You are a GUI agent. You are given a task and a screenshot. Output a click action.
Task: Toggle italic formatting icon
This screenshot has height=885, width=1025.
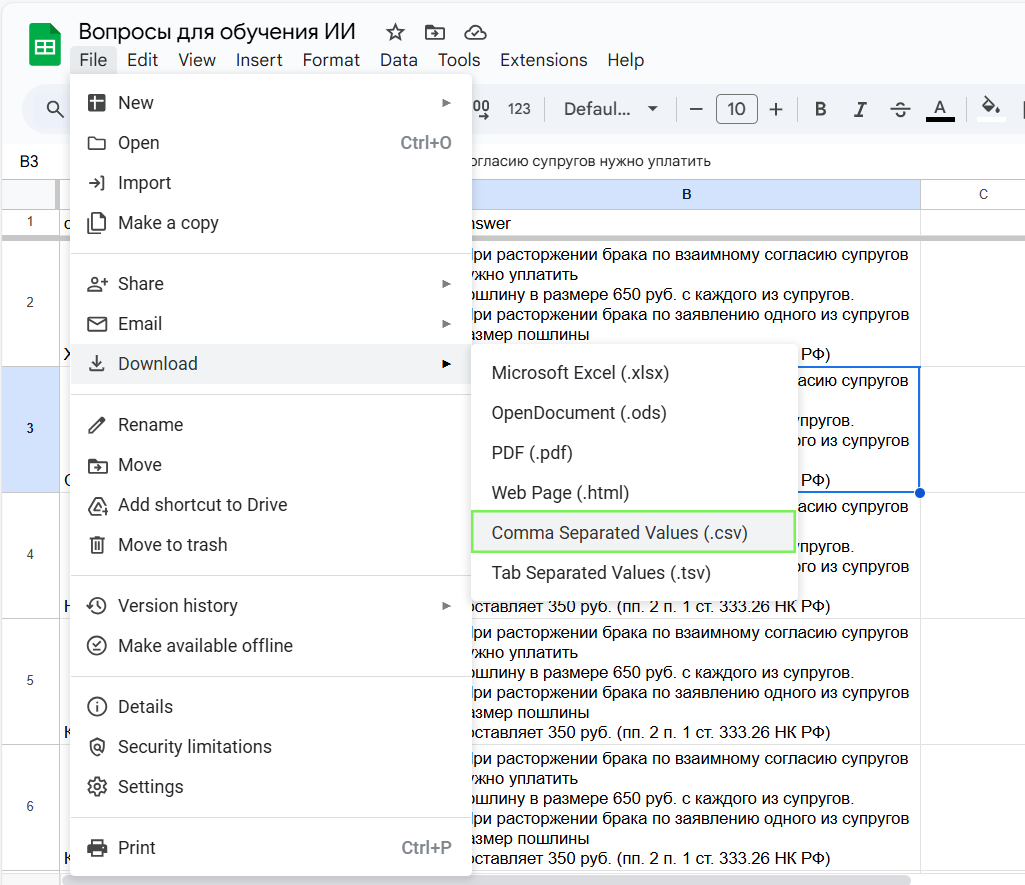[x=859, y=109]
